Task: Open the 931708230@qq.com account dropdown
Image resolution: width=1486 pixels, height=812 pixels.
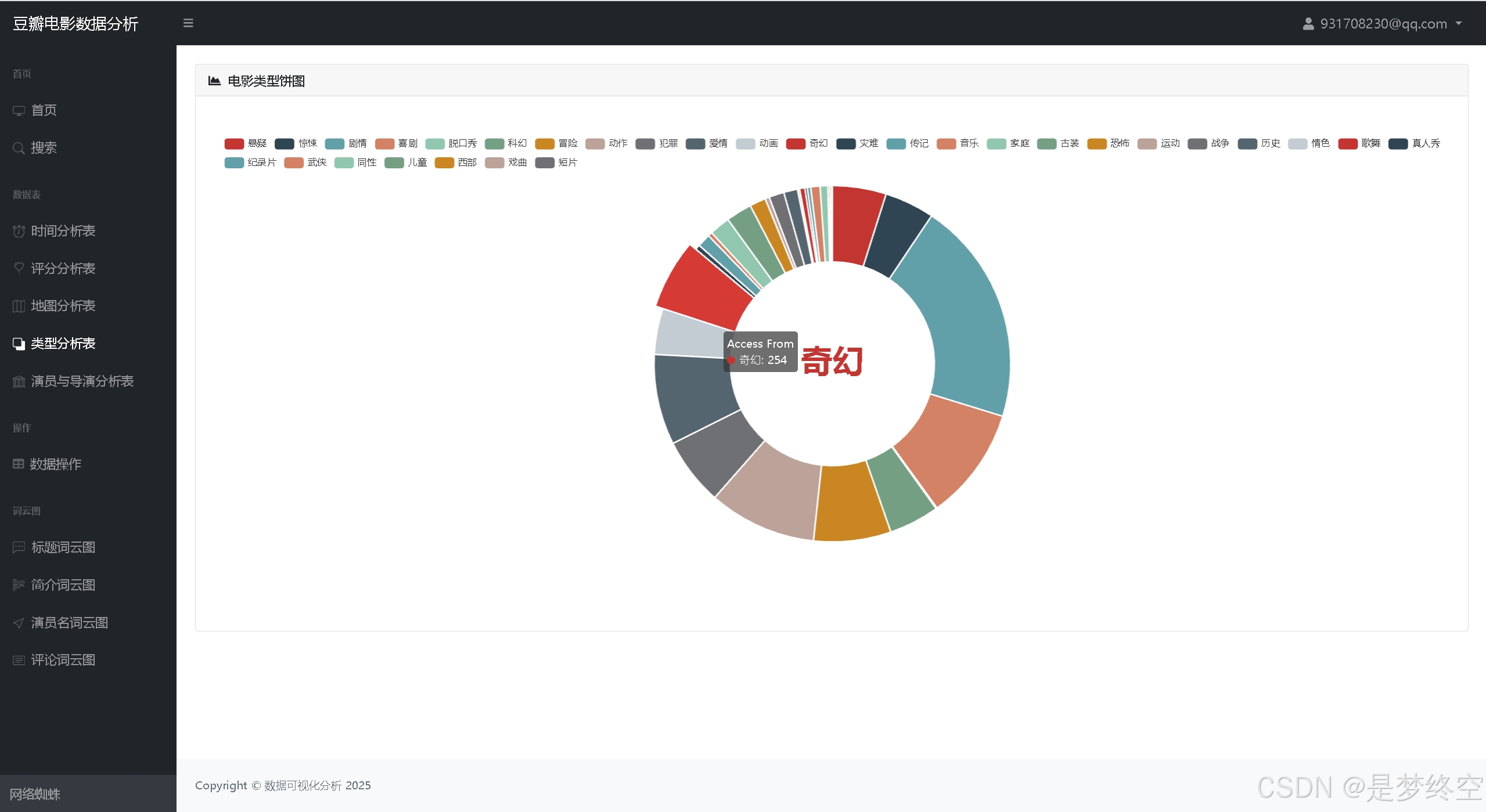Action: coord(1383,24)
